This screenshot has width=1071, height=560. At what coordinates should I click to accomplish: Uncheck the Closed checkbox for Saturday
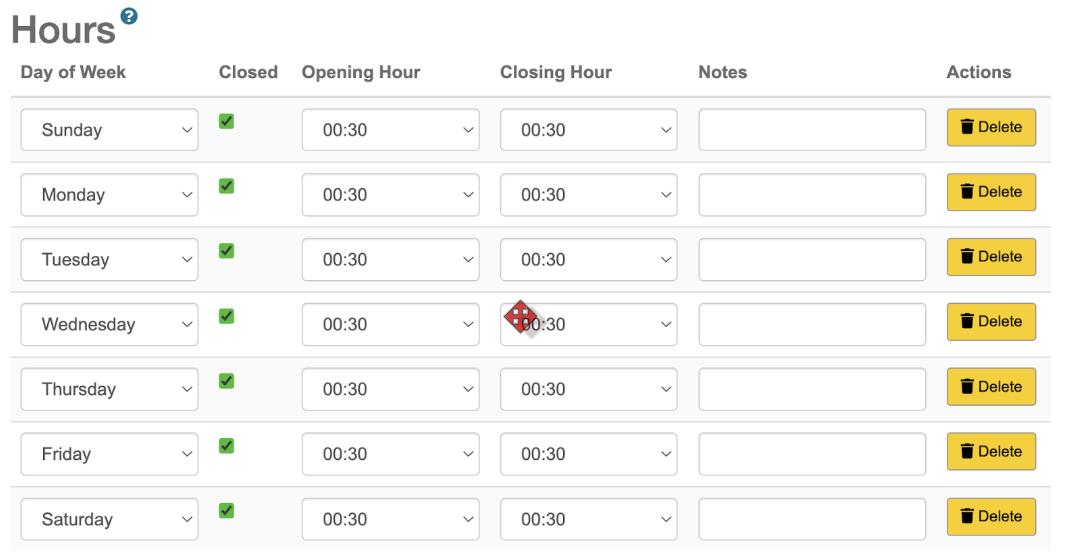click(227, 511)
